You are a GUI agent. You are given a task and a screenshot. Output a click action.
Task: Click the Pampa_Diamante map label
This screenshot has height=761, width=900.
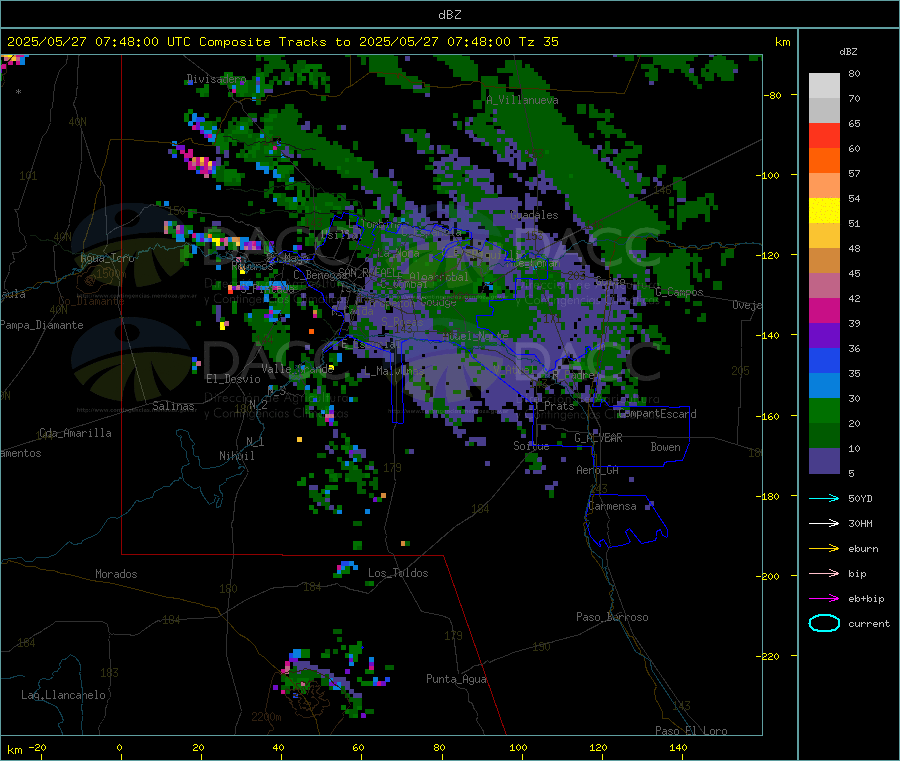tap(42, 325)
